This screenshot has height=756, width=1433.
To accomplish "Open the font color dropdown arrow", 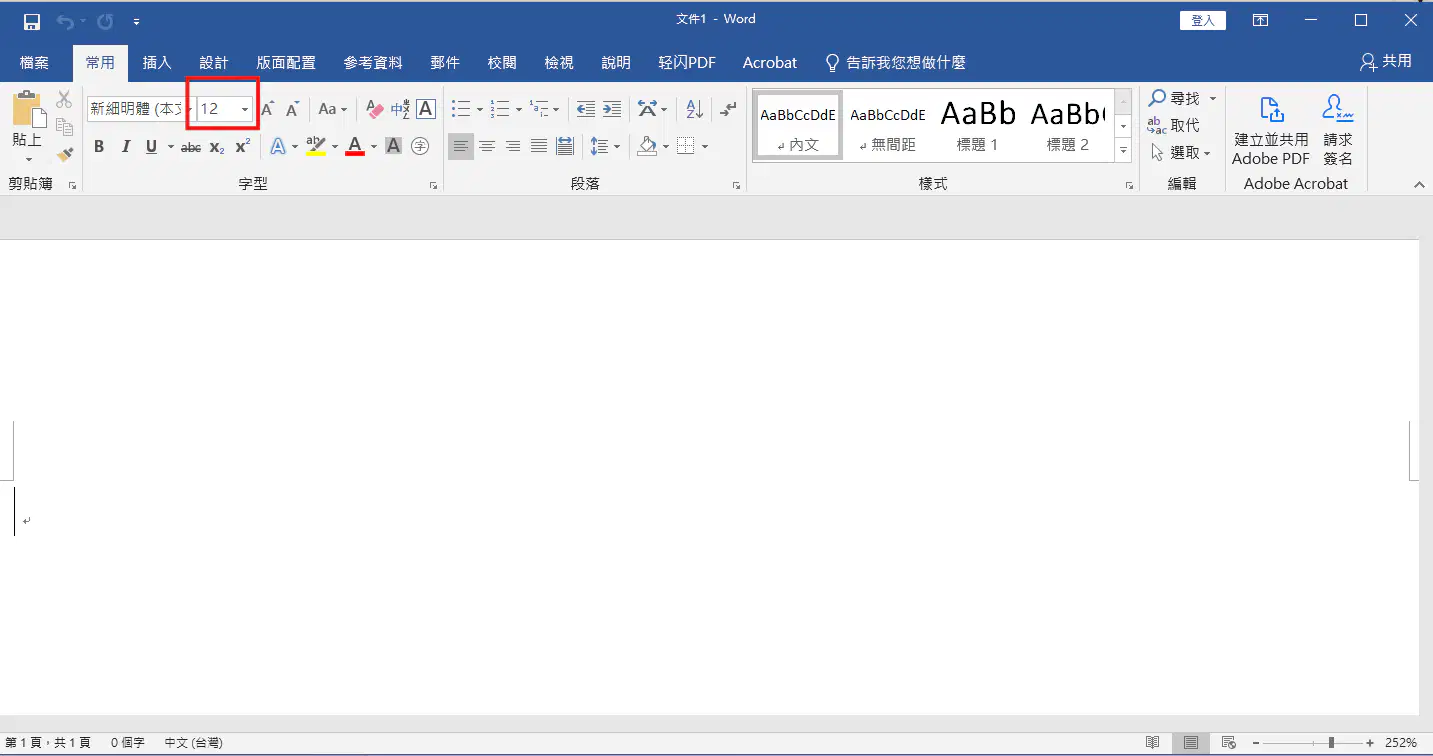I will tap(374, 147).
